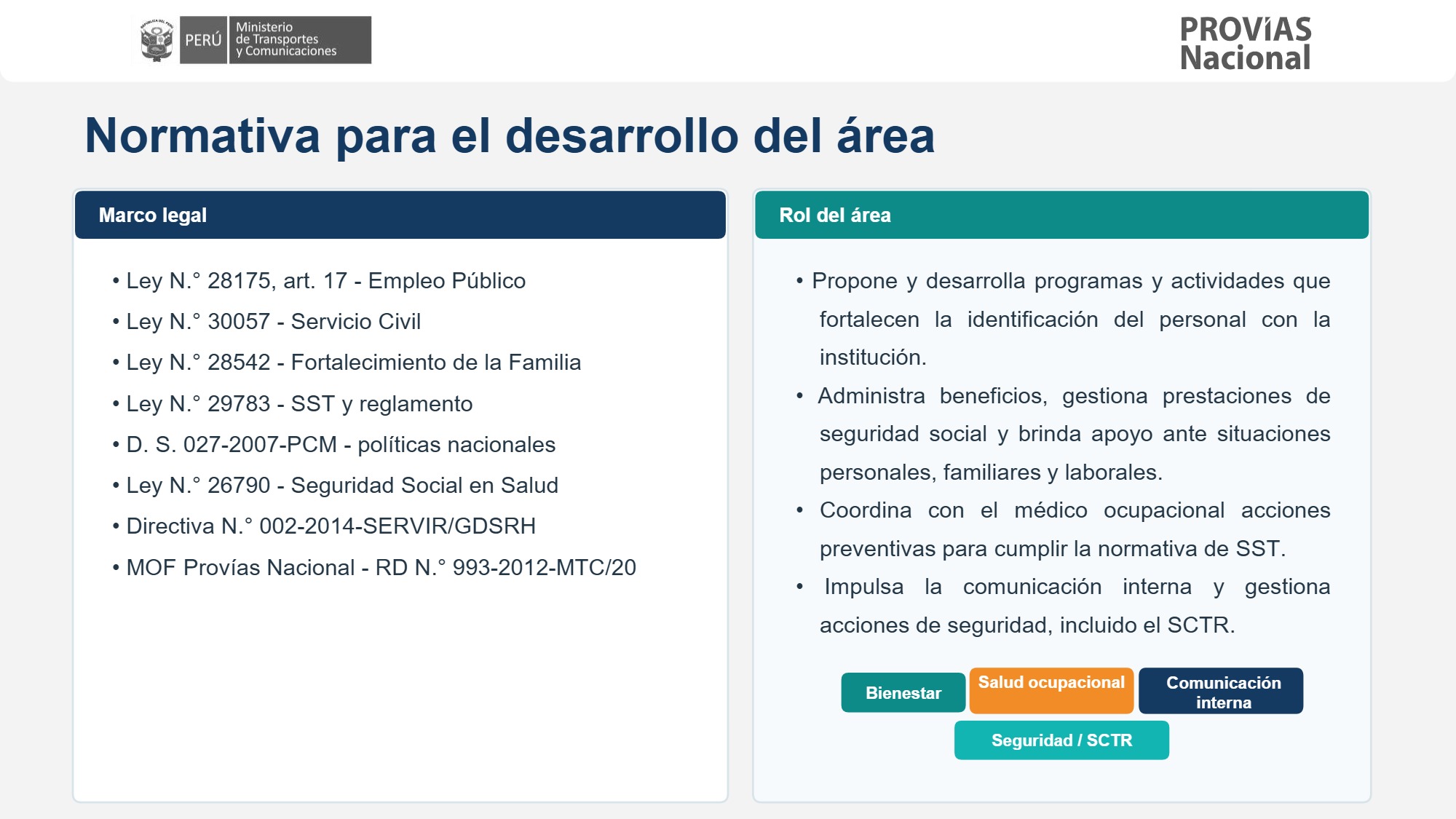Click MOF Provías Nacional RD N.° 993-2012-MTC/20

[374, 567]
